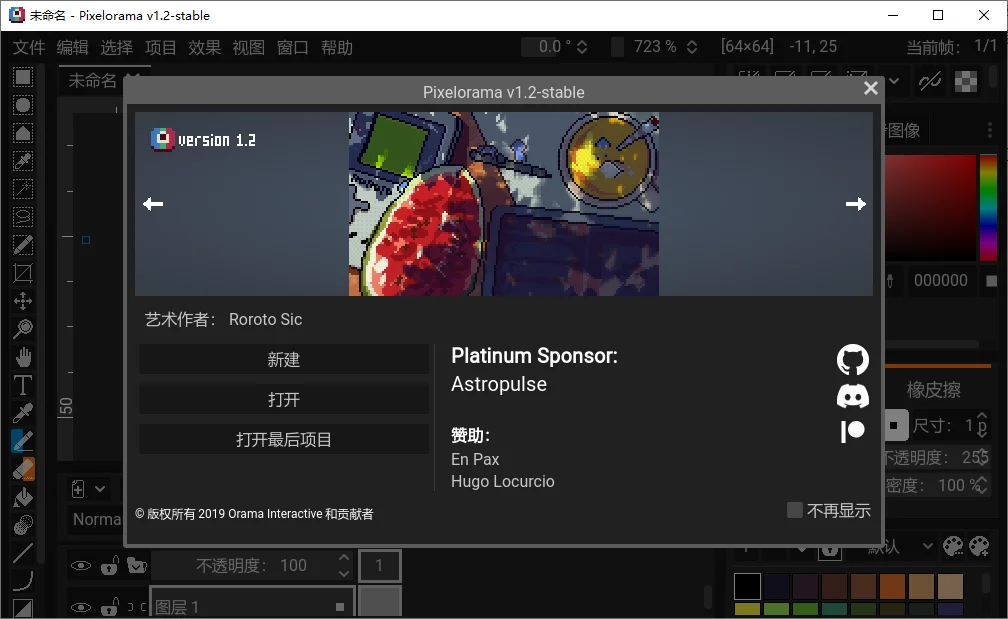
Task: Select the Select By Color tool
Action: [22, 161]
